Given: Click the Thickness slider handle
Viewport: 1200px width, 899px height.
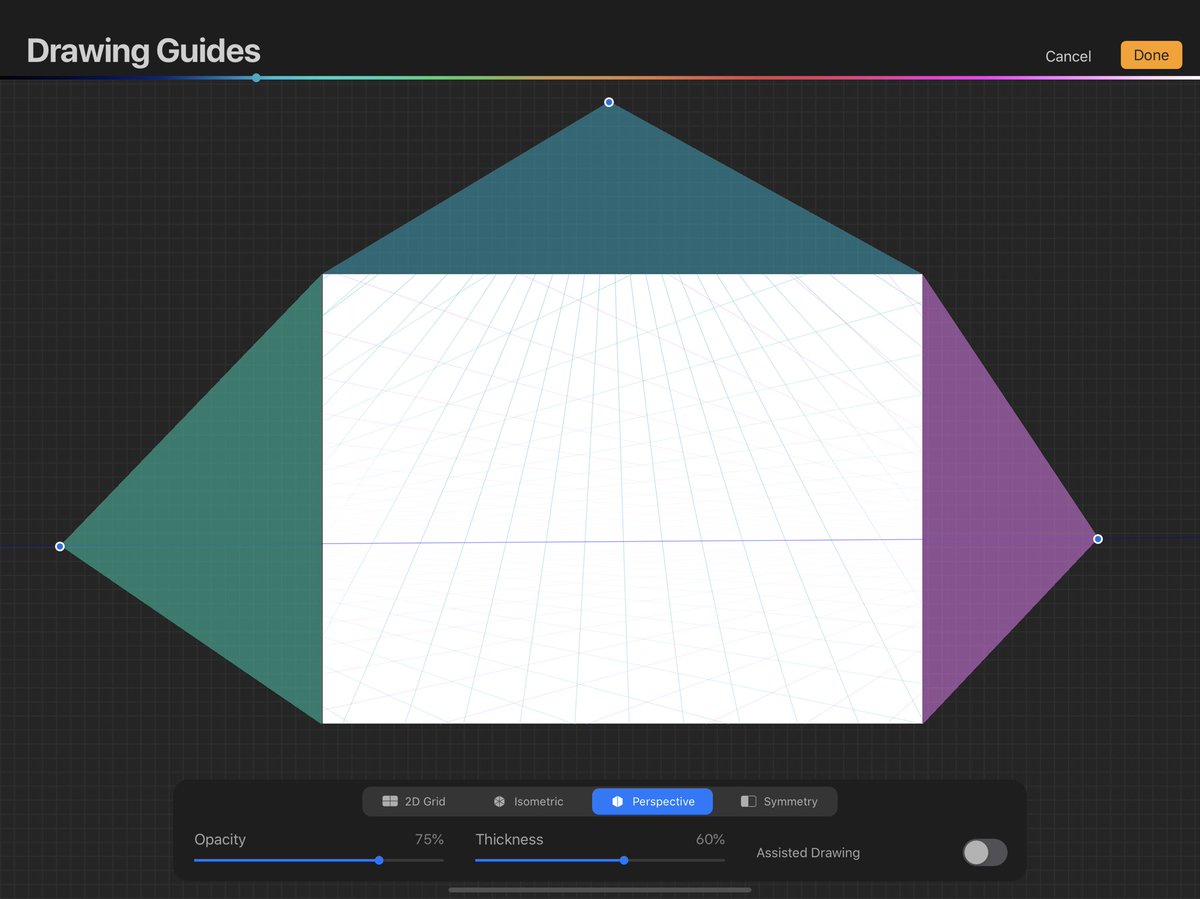Looking at the screenshot, I should 624,860.
